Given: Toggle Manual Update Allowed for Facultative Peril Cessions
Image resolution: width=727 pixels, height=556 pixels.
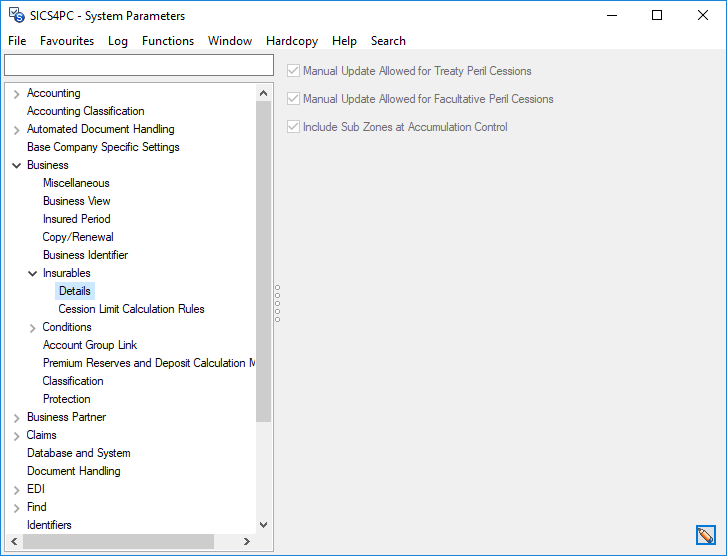Looking at the screenshot, I should pos(293,99).
